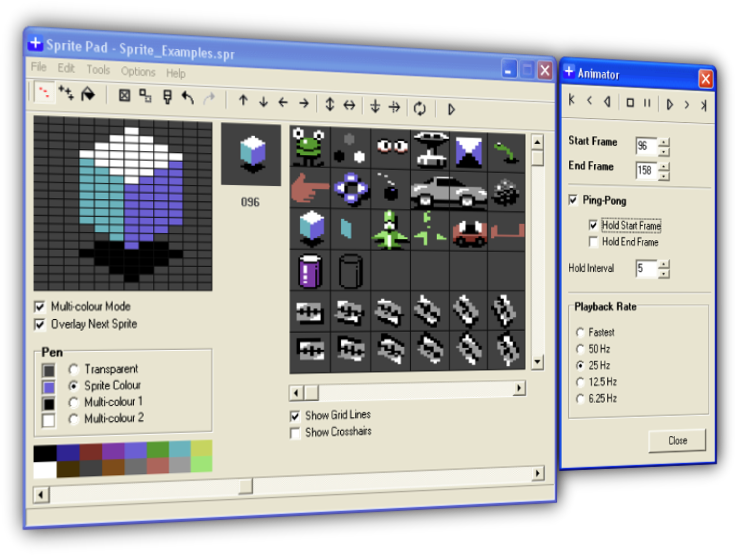
Task: Open the File menu
Action: [x=38, y=67]
